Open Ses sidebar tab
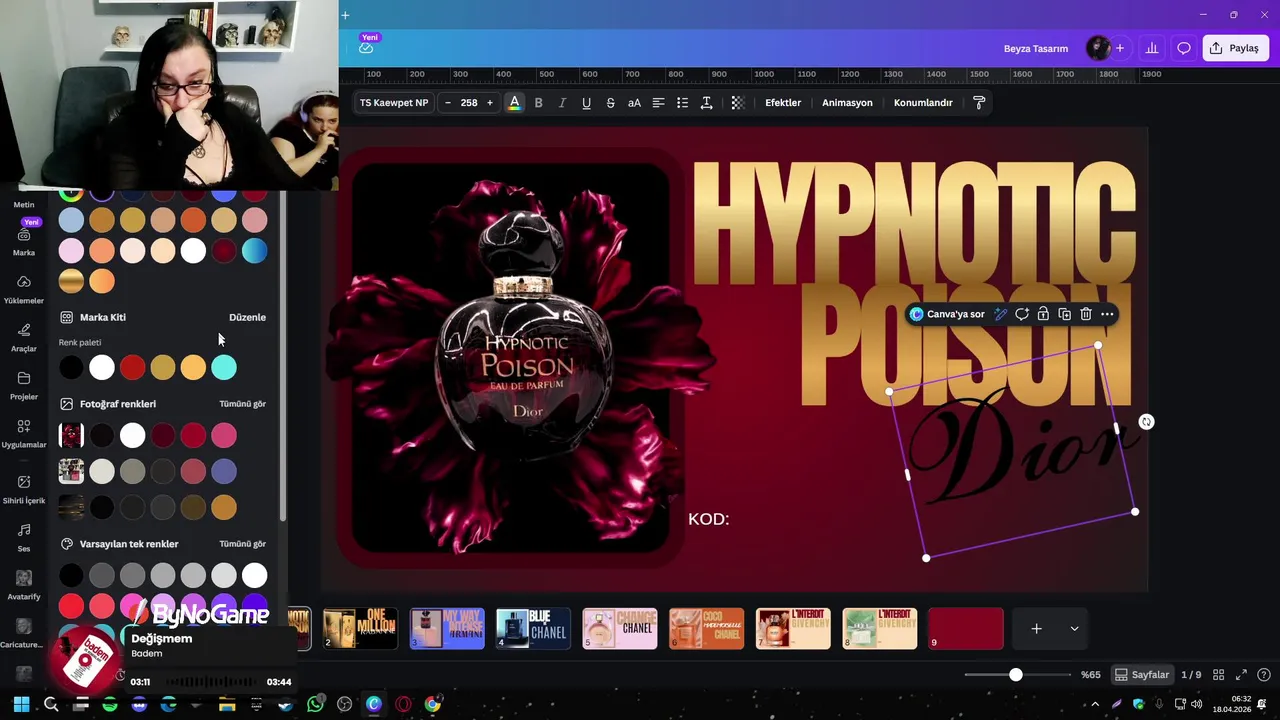This screenshot has width=1280, height=720. click(x=24, y=537)
